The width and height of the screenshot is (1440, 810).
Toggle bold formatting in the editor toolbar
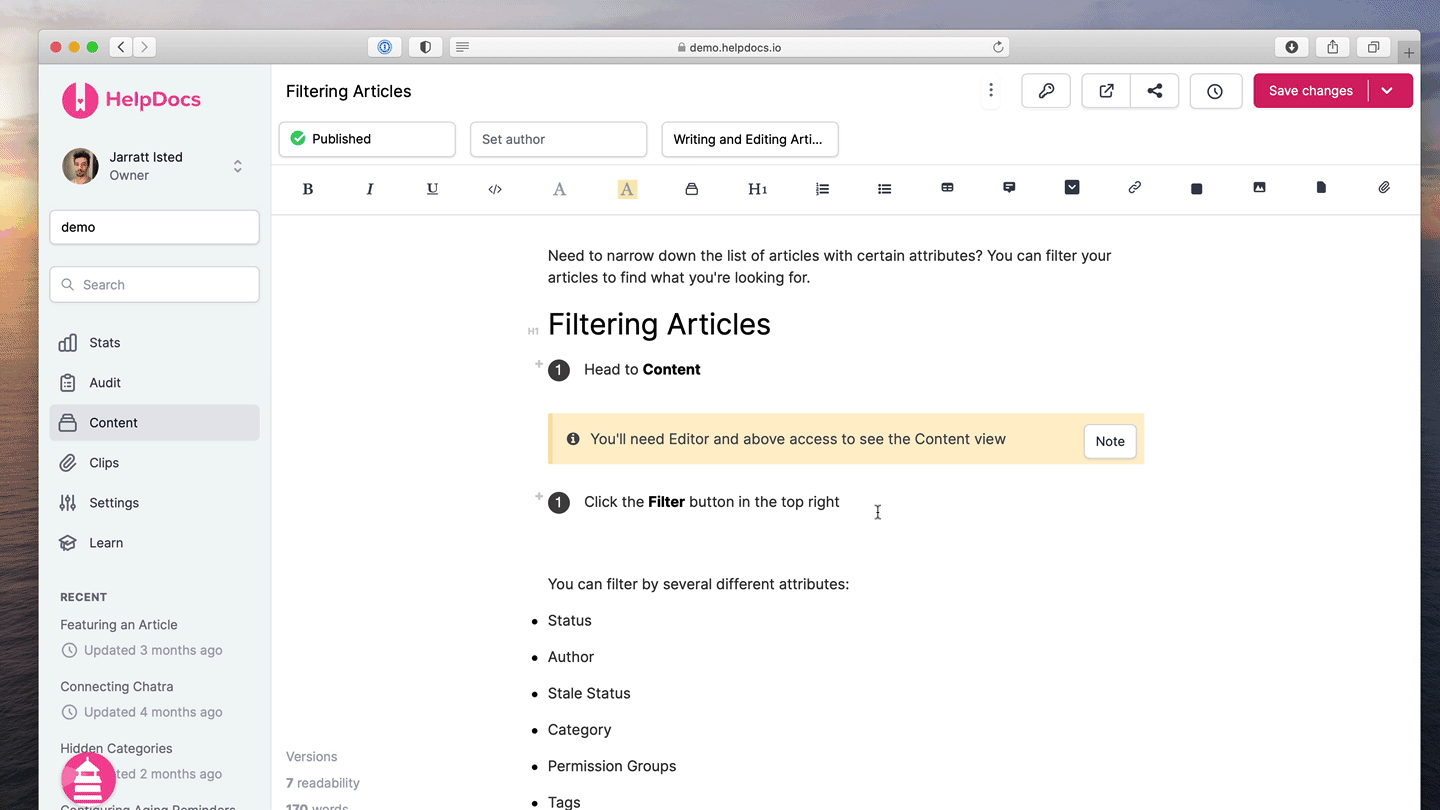click(308, 189)
